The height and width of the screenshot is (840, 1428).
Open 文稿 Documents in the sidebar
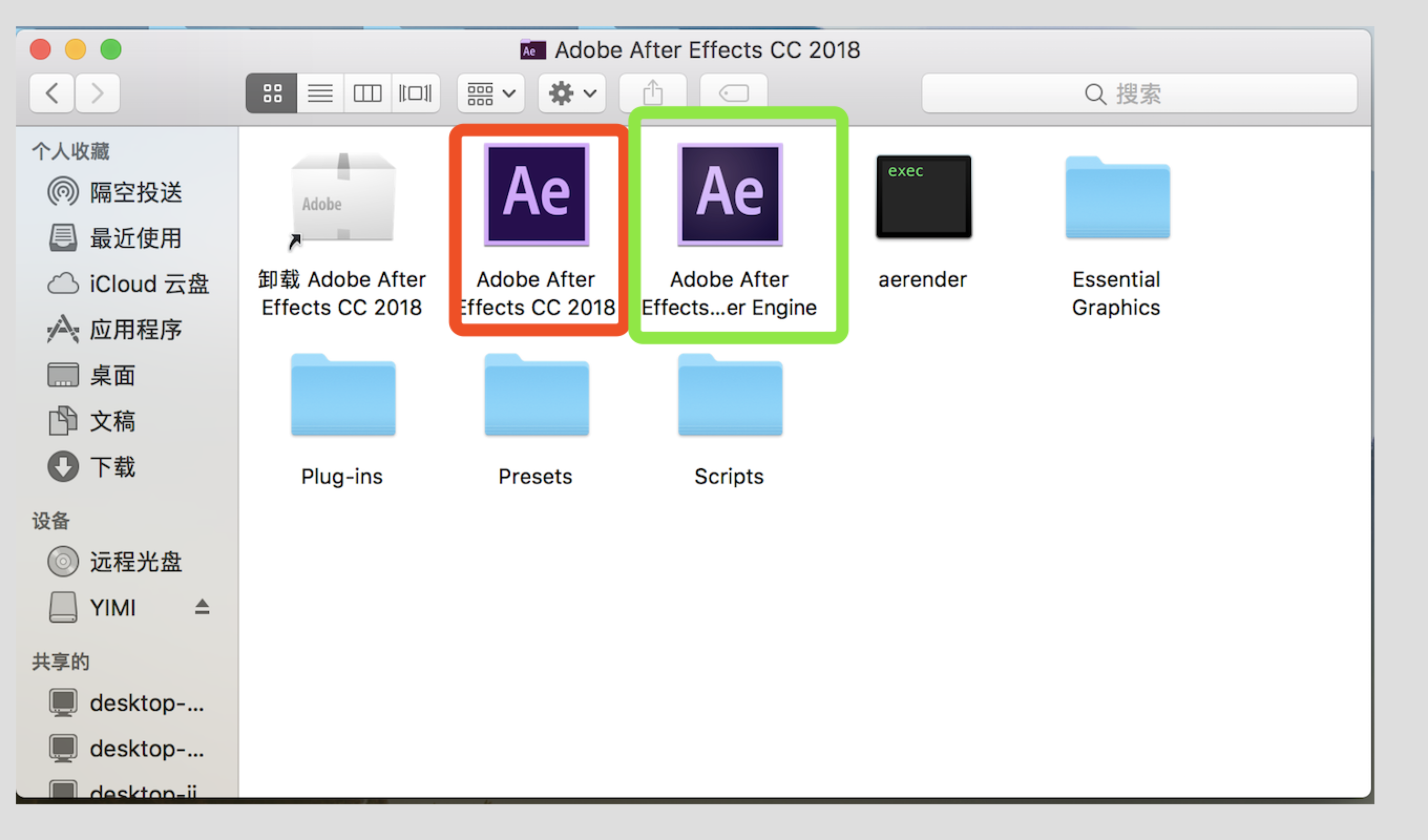[92, 421]
